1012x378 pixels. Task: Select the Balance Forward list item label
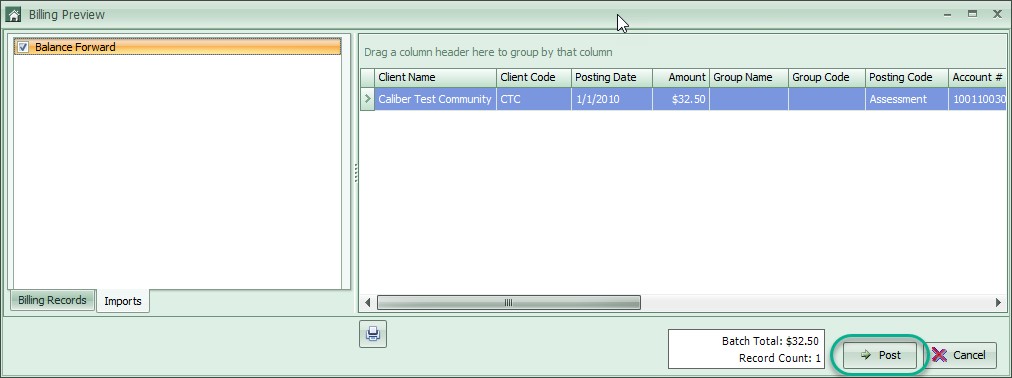click(x=75, y=47)
